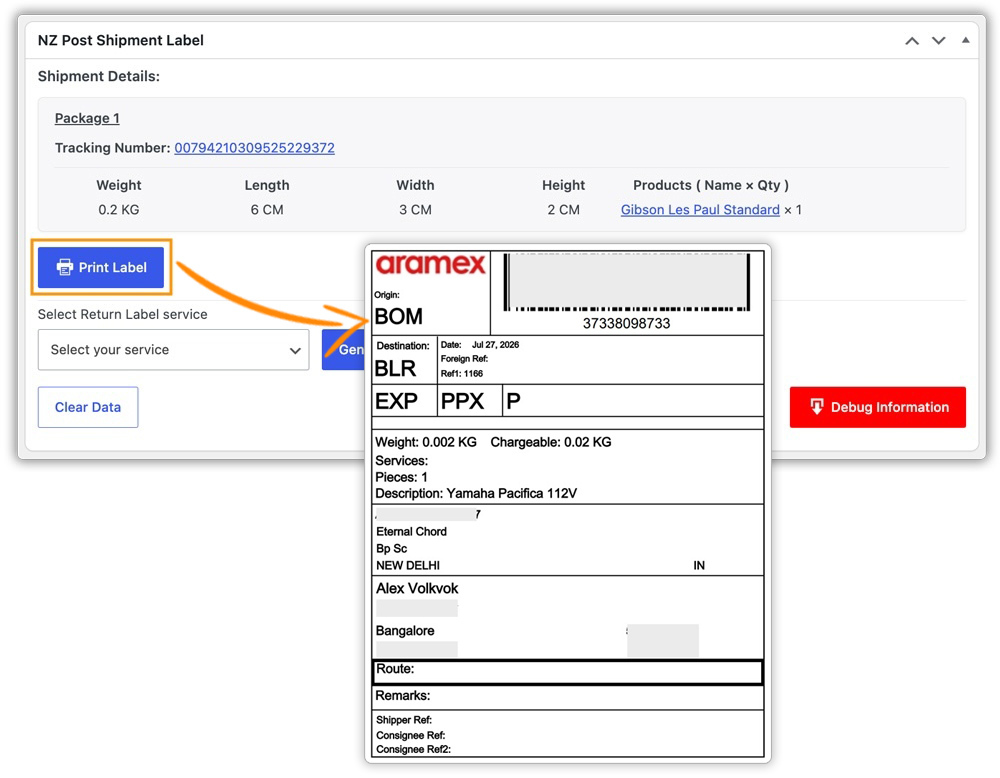
Task: Click the BOM origin code on label
Action: 398,316
